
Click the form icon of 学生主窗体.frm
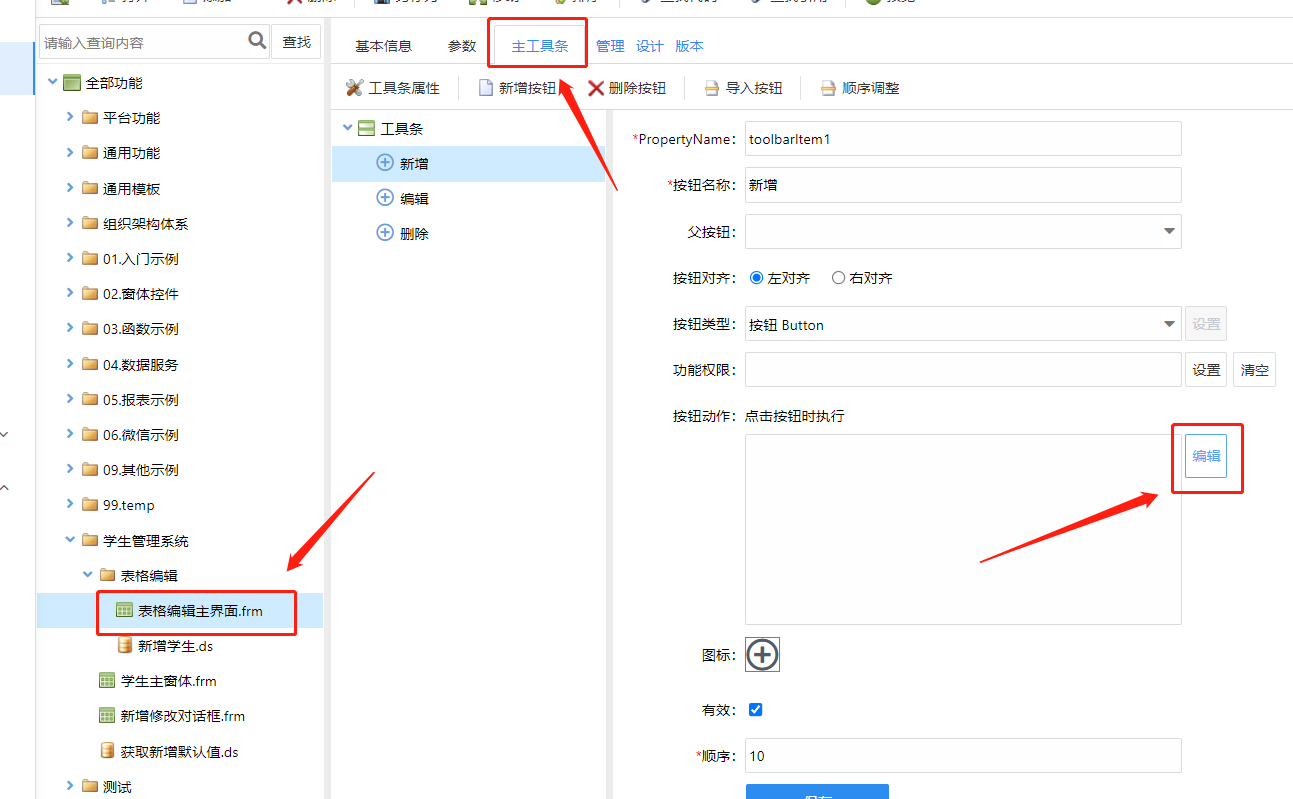(107, 681)
